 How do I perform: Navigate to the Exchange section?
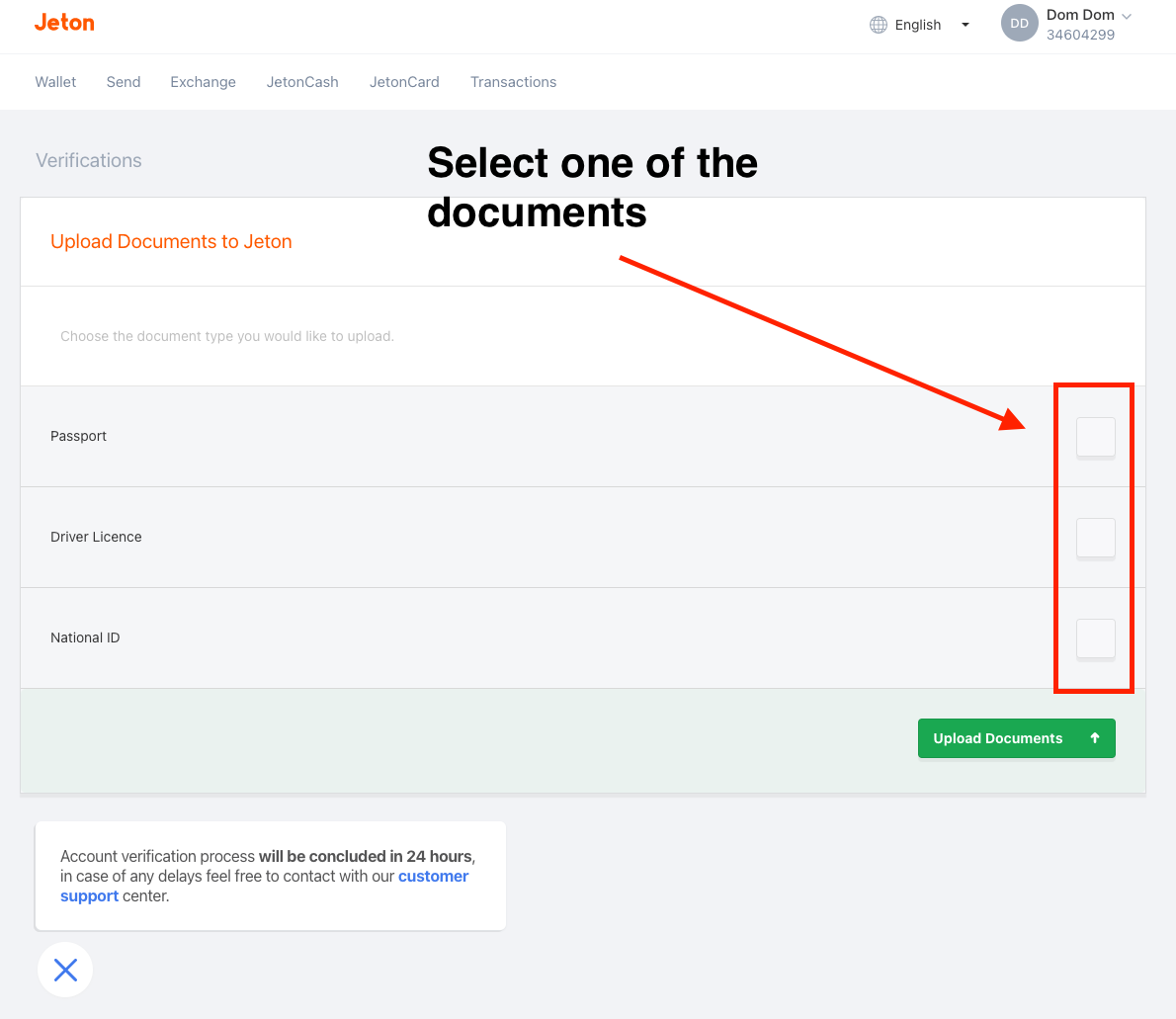click(203, 82)
